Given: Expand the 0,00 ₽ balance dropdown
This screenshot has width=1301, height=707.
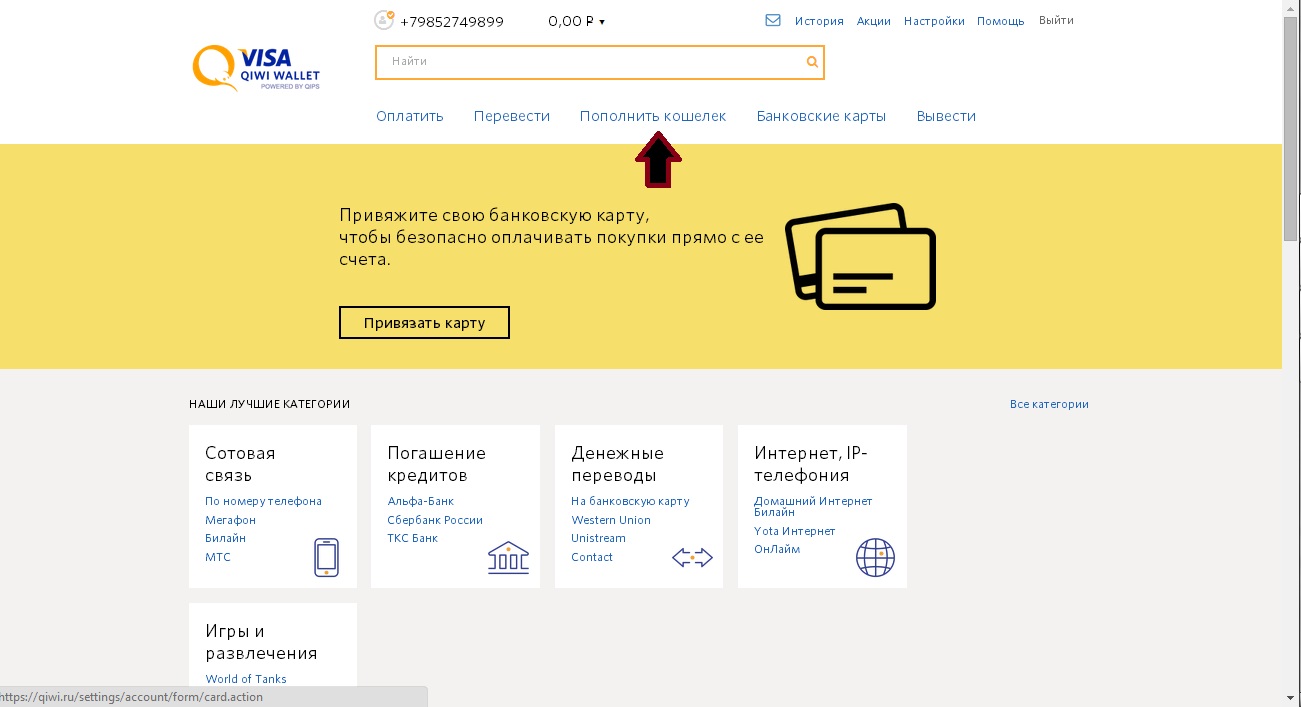Looking at the screenshot, I should click(x=577, y=21).
